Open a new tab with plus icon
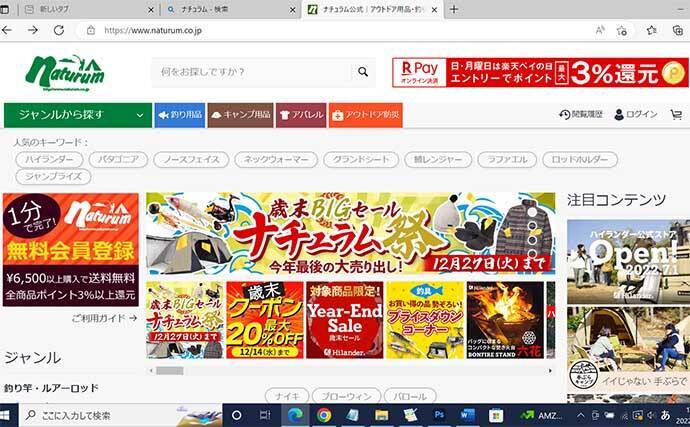The image size is (690, 427). (454, 9)
